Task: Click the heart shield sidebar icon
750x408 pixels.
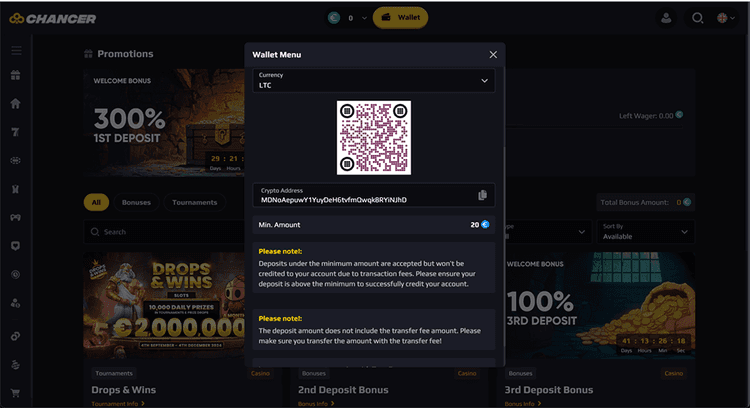Action: (x=16, y=246)
